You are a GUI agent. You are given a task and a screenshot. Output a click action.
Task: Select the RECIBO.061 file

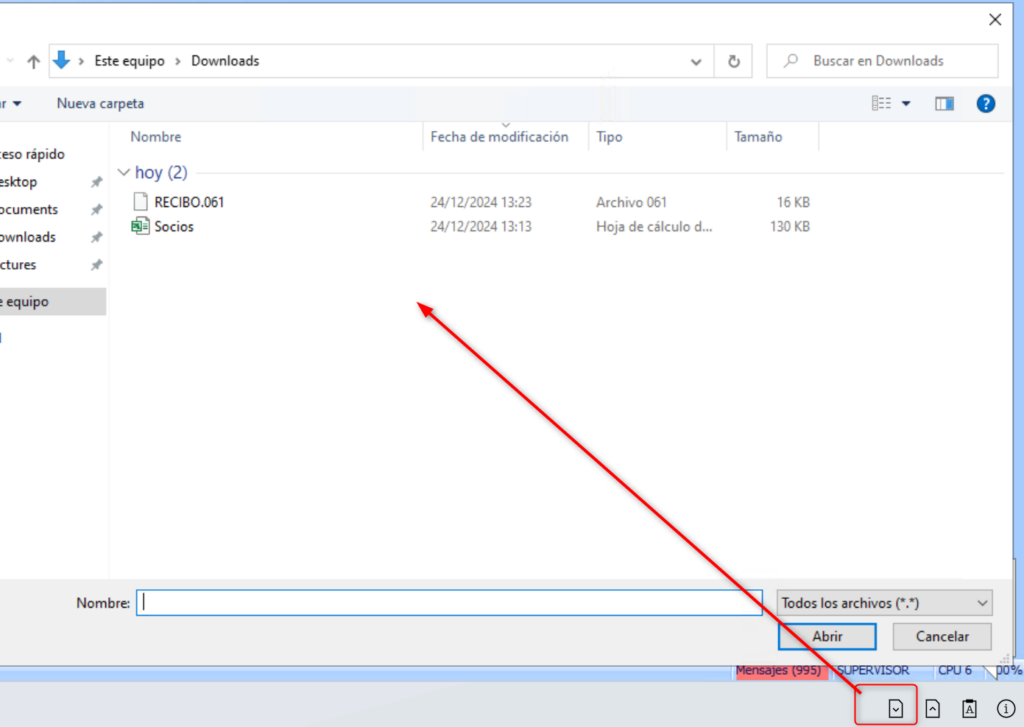pos(189,202)
